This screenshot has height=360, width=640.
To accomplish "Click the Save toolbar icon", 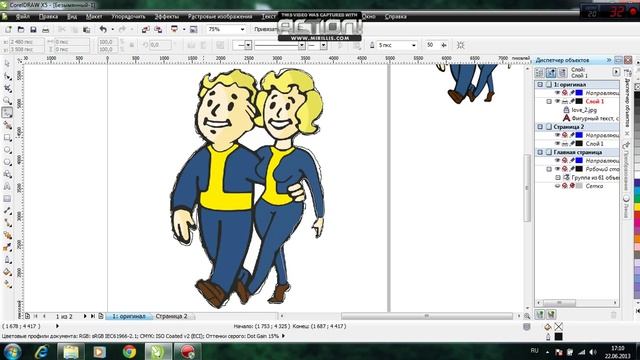I will [x=33, y=29].
